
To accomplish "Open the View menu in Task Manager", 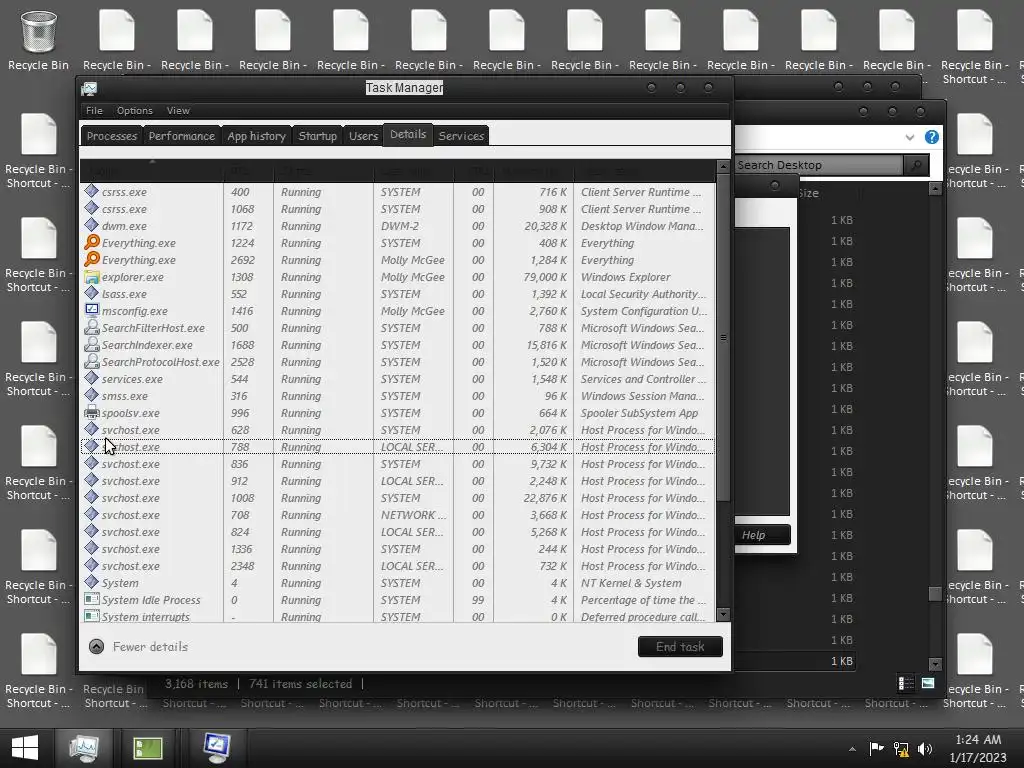I will pyautogui.click(x=178, y=110).
